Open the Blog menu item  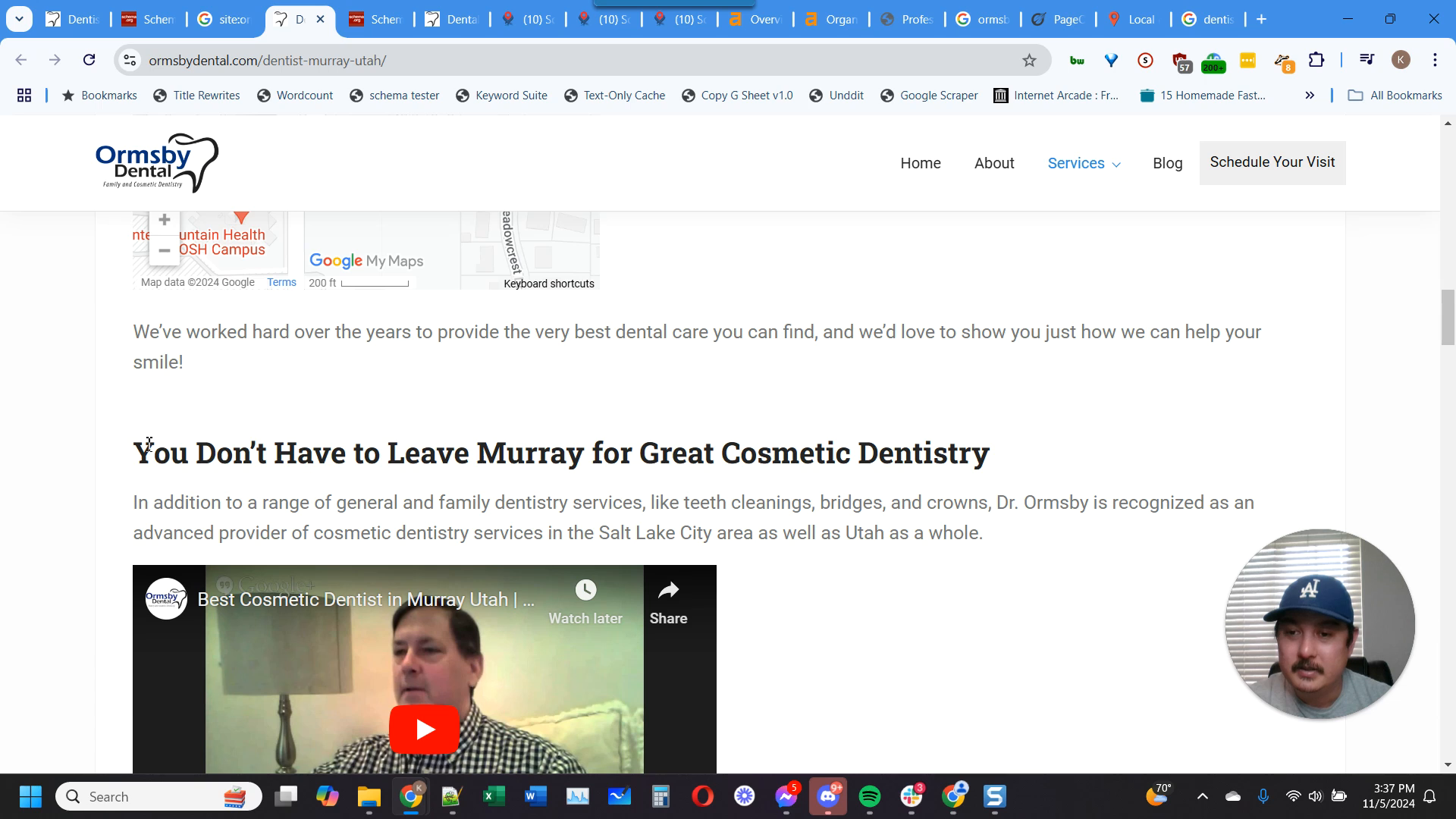click(x=1167, y=163)
